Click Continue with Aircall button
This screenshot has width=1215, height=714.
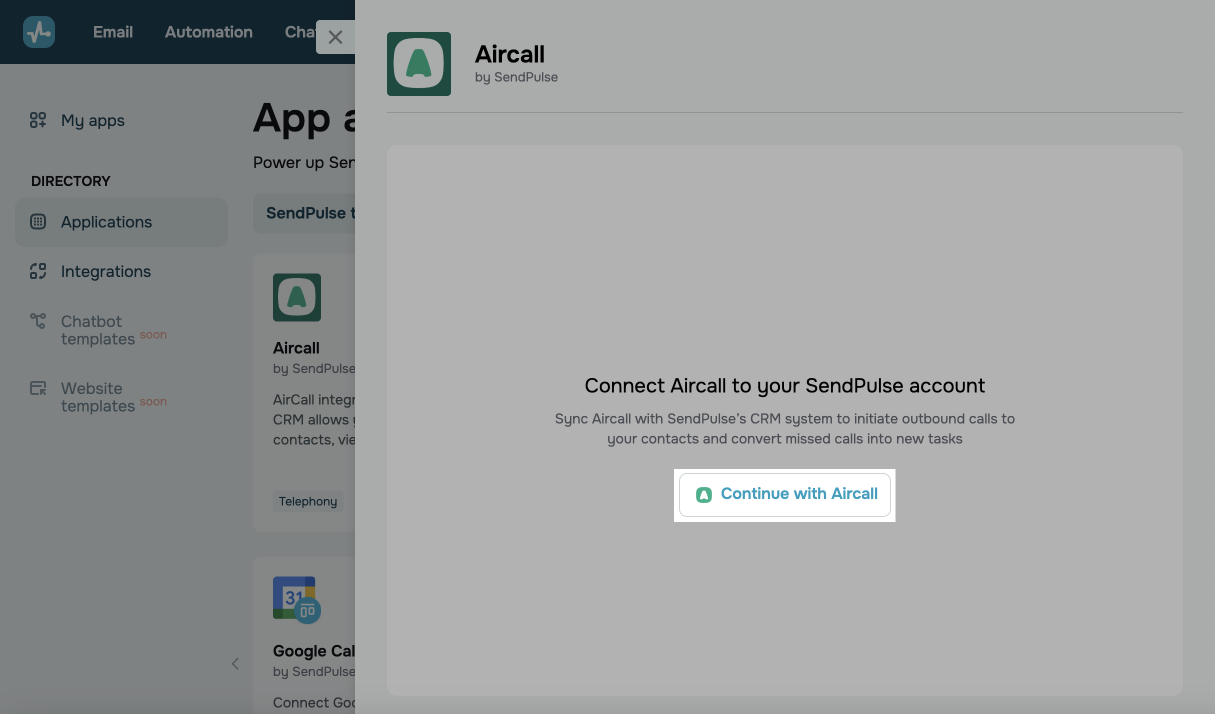785,494
